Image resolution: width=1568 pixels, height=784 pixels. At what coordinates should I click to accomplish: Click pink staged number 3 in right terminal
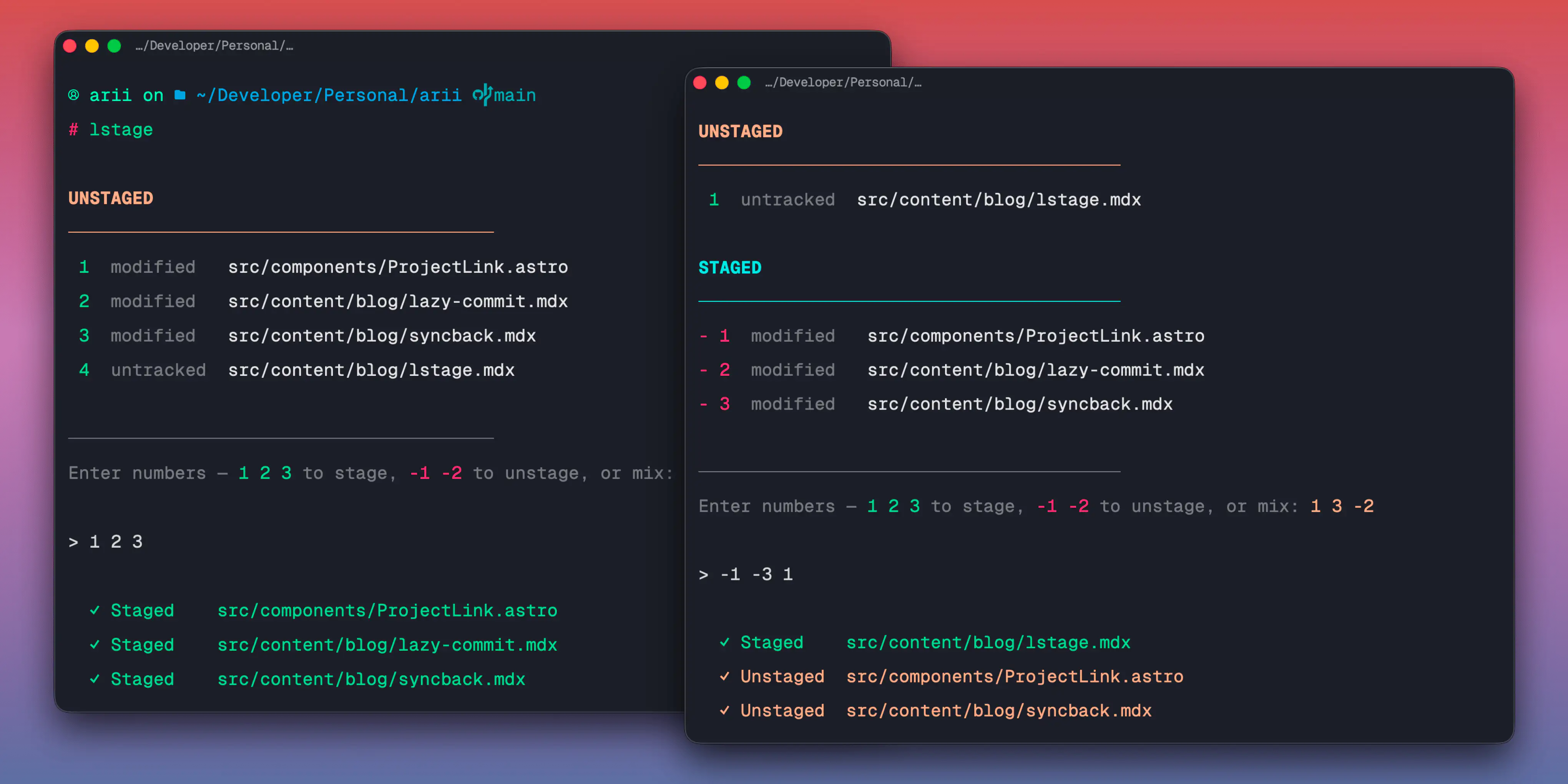point(724,404)
